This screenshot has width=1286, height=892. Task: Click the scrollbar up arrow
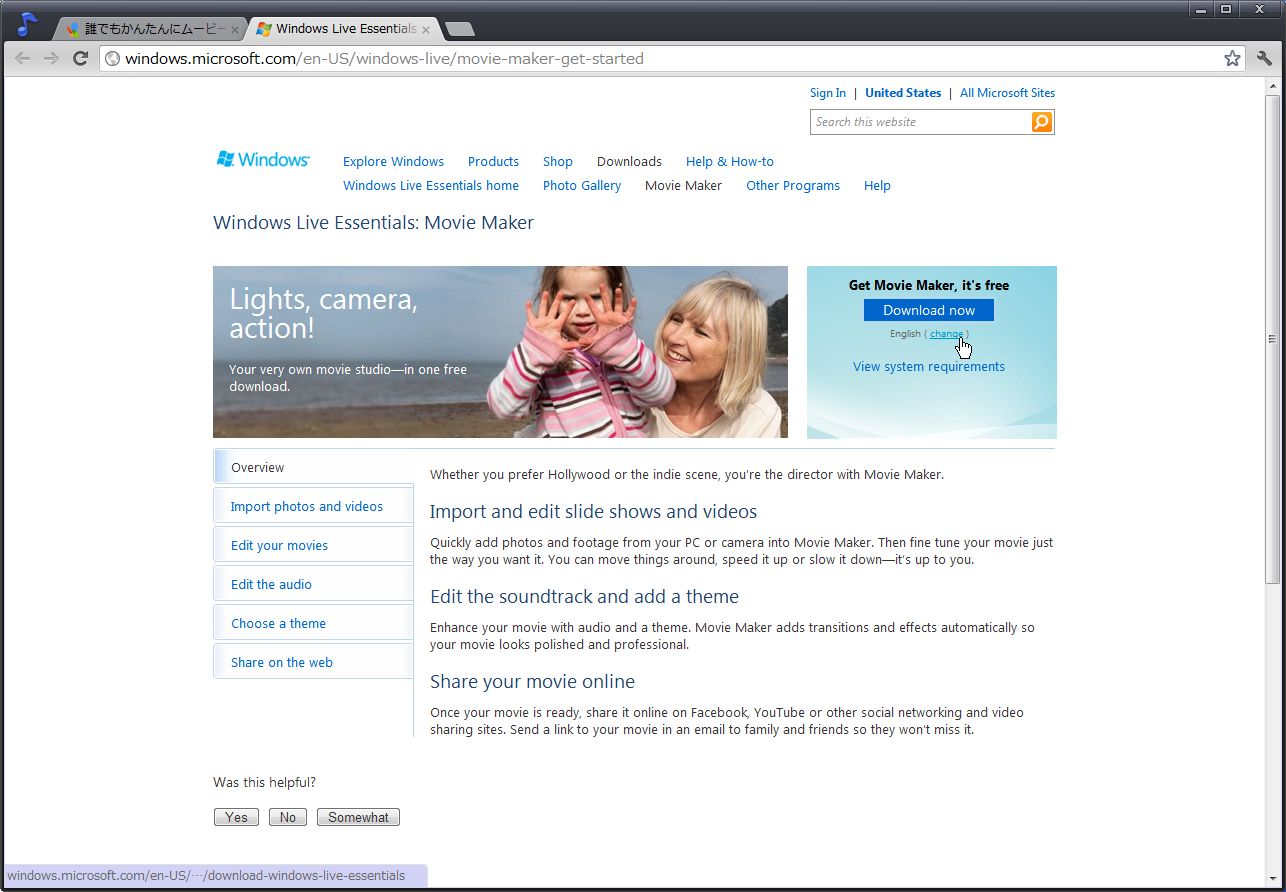tap(1272, 86)
